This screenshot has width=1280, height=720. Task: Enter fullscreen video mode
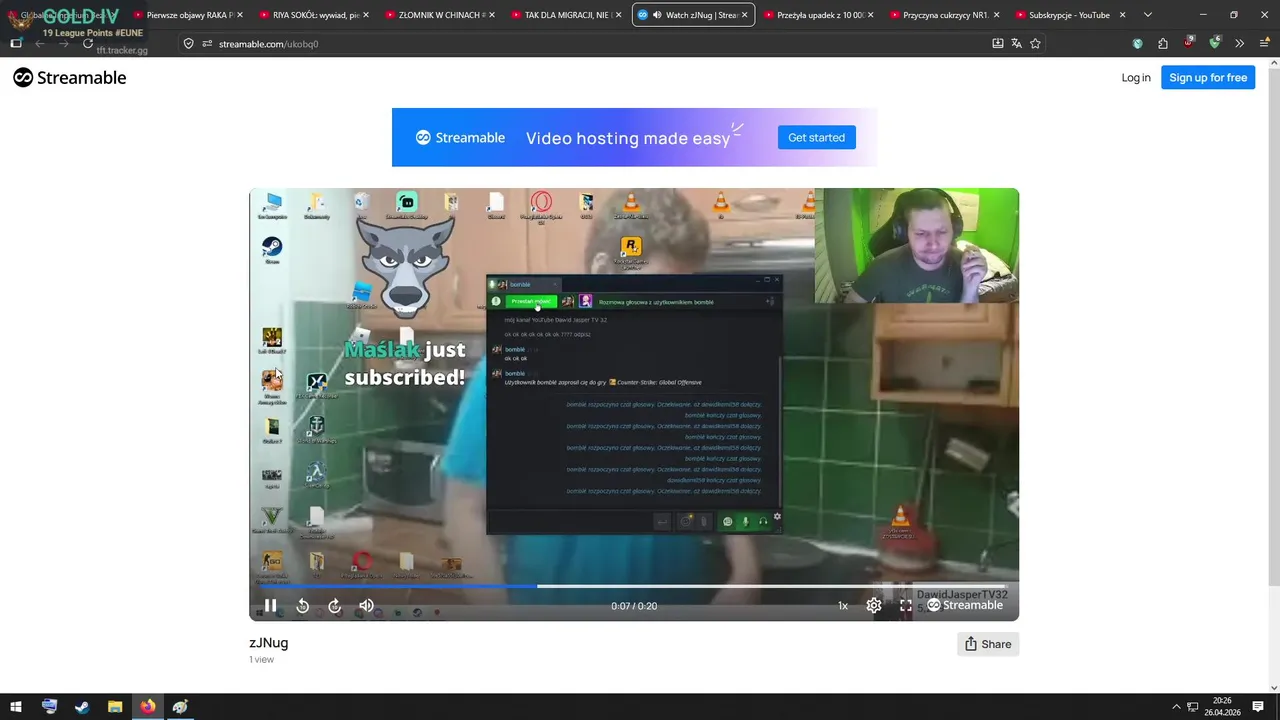[906, 606]
